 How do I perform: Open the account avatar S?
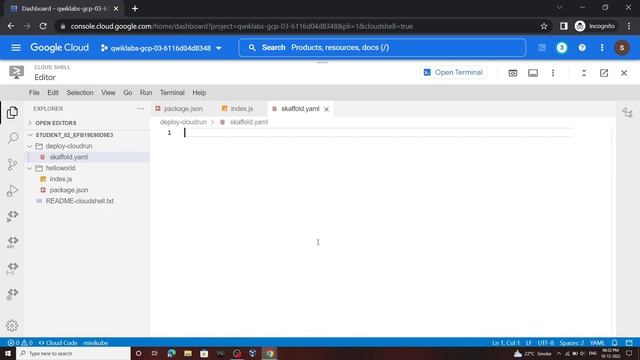622,48
